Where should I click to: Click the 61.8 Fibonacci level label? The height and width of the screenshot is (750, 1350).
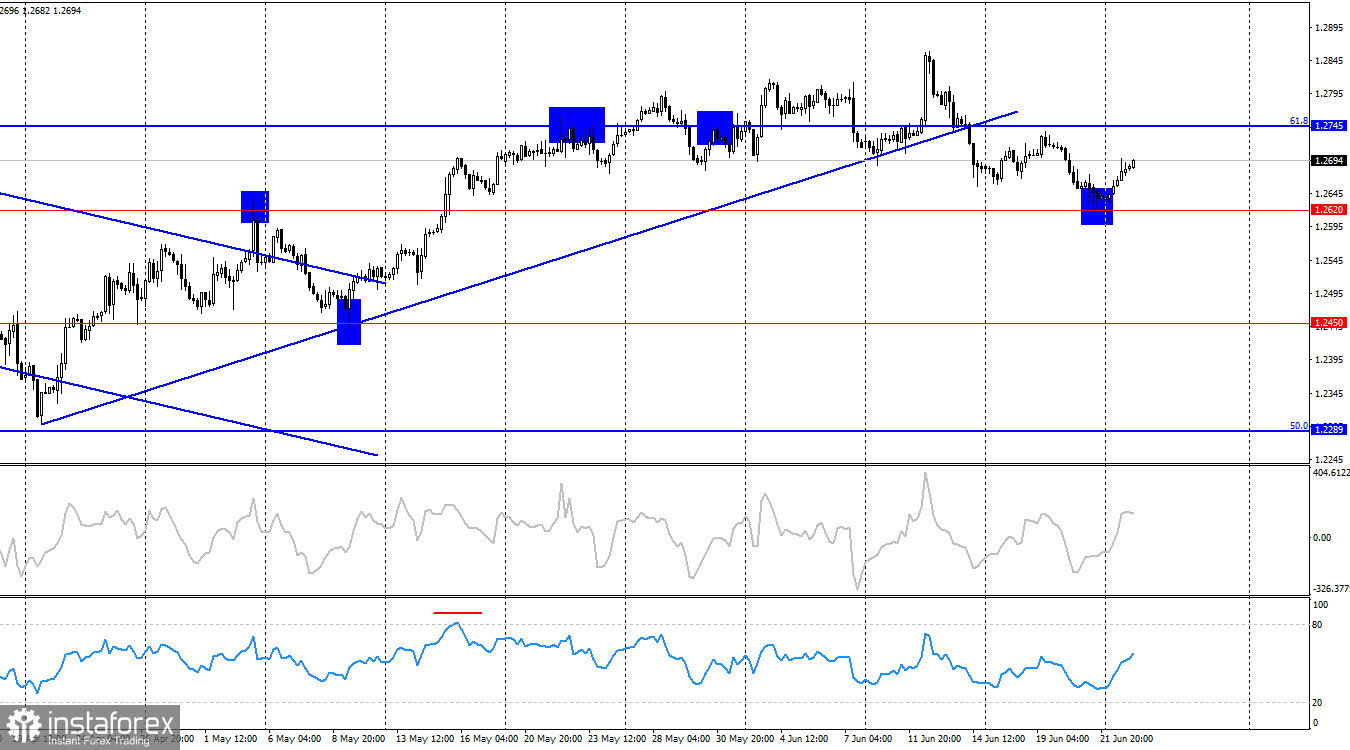(x=1298, y=120)
